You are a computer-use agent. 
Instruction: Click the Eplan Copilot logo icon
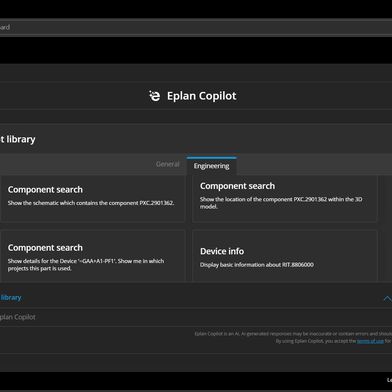pos(155,96)
